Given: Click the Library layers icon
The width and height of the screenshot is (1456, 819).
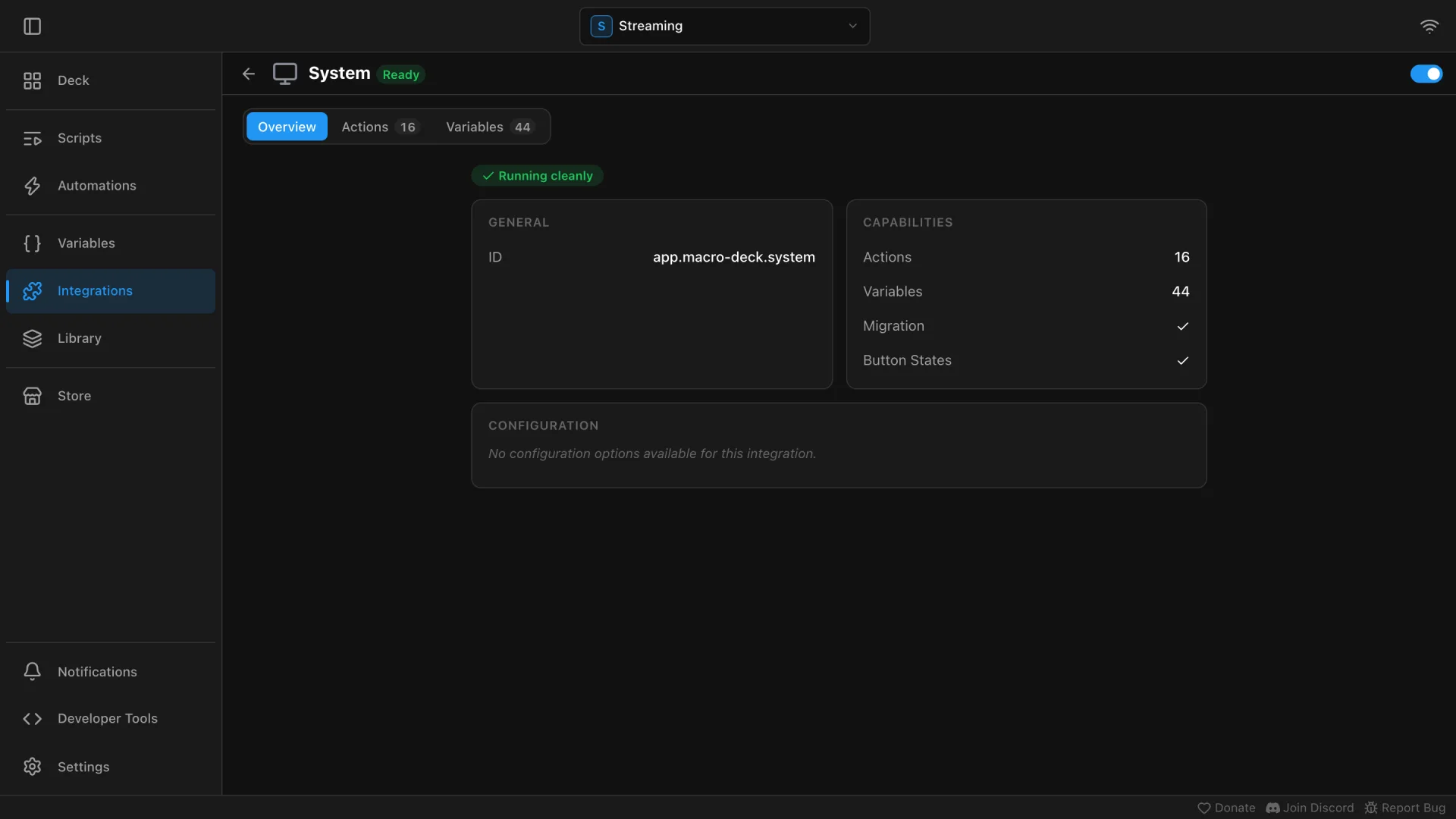Looking at the screenshot, I should pos(32,338).
